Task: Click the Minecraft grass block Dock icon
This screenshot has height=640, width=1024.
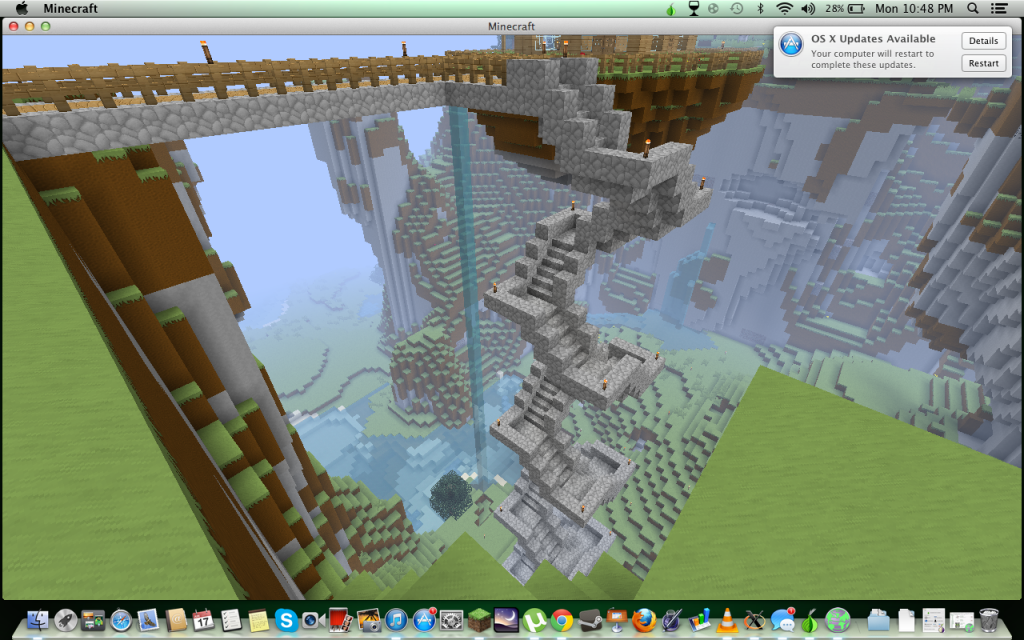Action: 479,620
